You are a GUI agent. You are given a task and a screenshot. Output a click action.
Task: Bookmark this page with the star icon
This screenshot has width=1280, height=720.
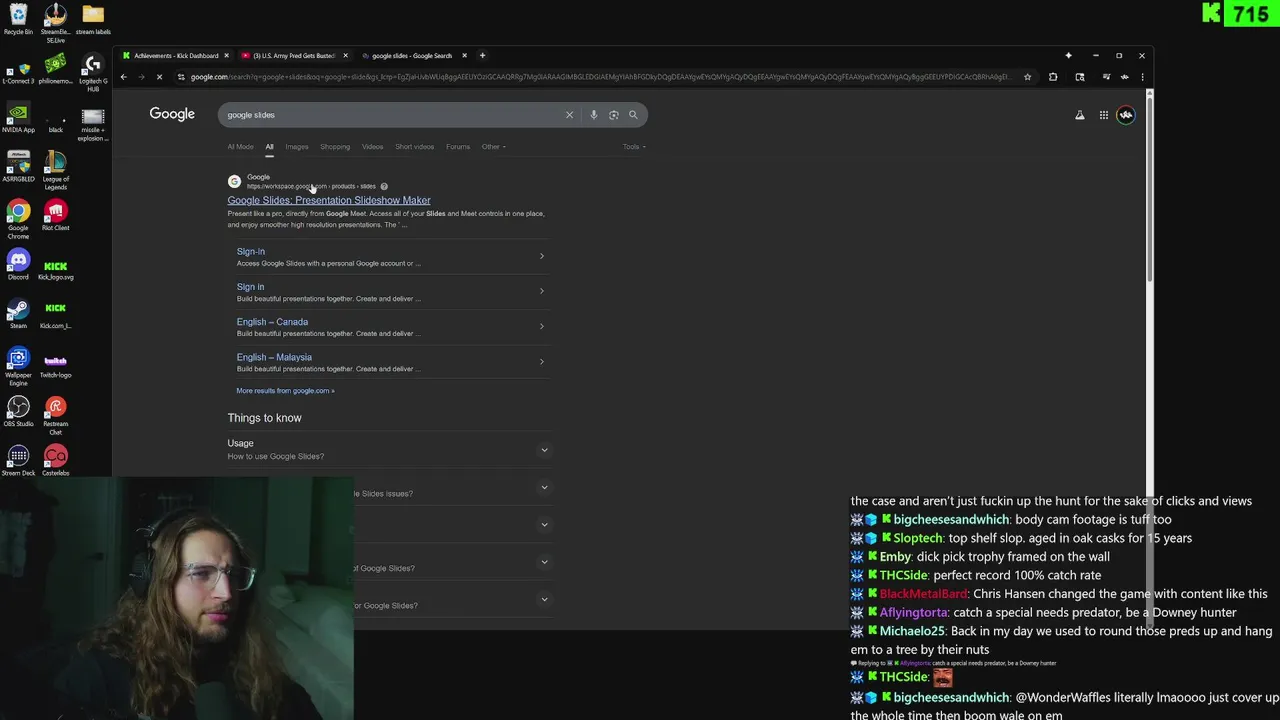pos(1028,77)
